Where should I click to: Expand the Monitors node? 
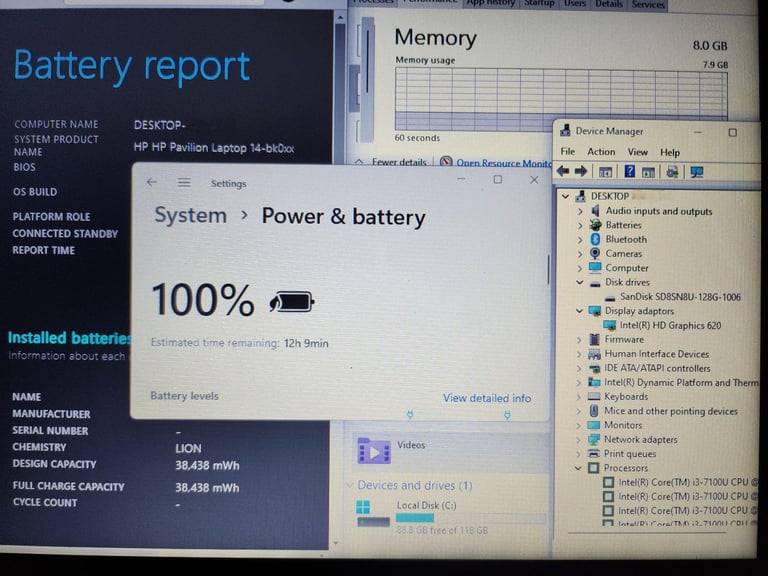pyautogui.click(x=579, y=425)
